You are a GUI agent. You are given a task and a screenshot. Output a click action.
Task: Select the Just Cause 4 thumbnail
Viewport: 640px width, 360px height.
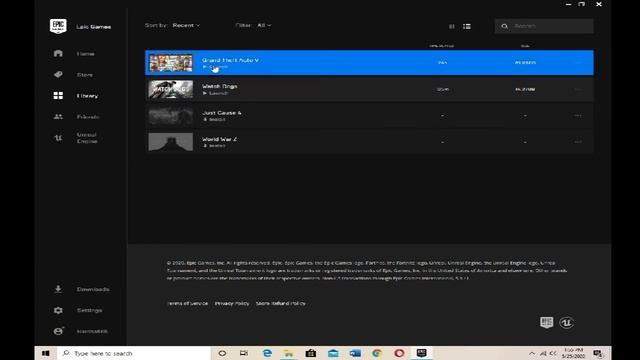tap(171, 116)
